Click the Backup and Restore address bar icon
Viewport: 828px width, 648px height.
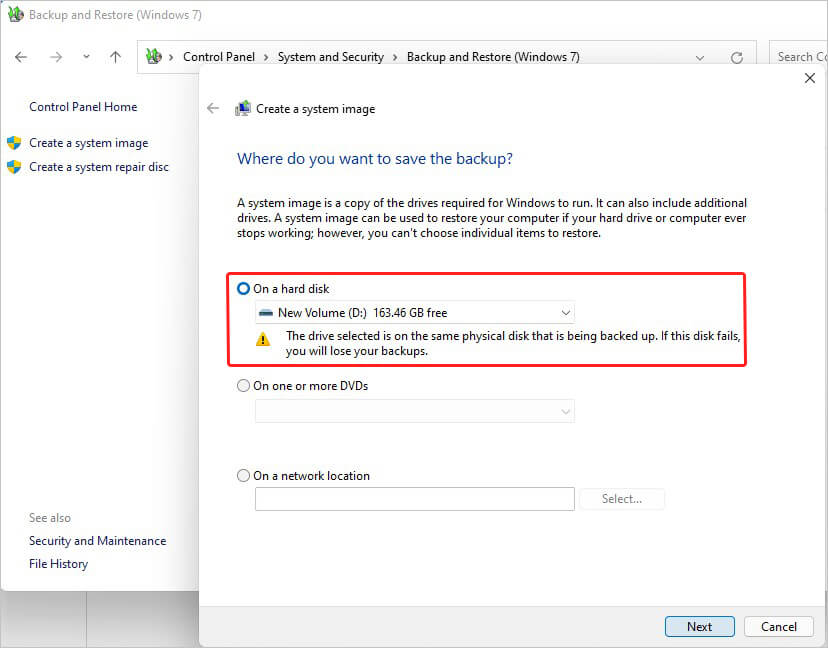[x=154, y=56]
